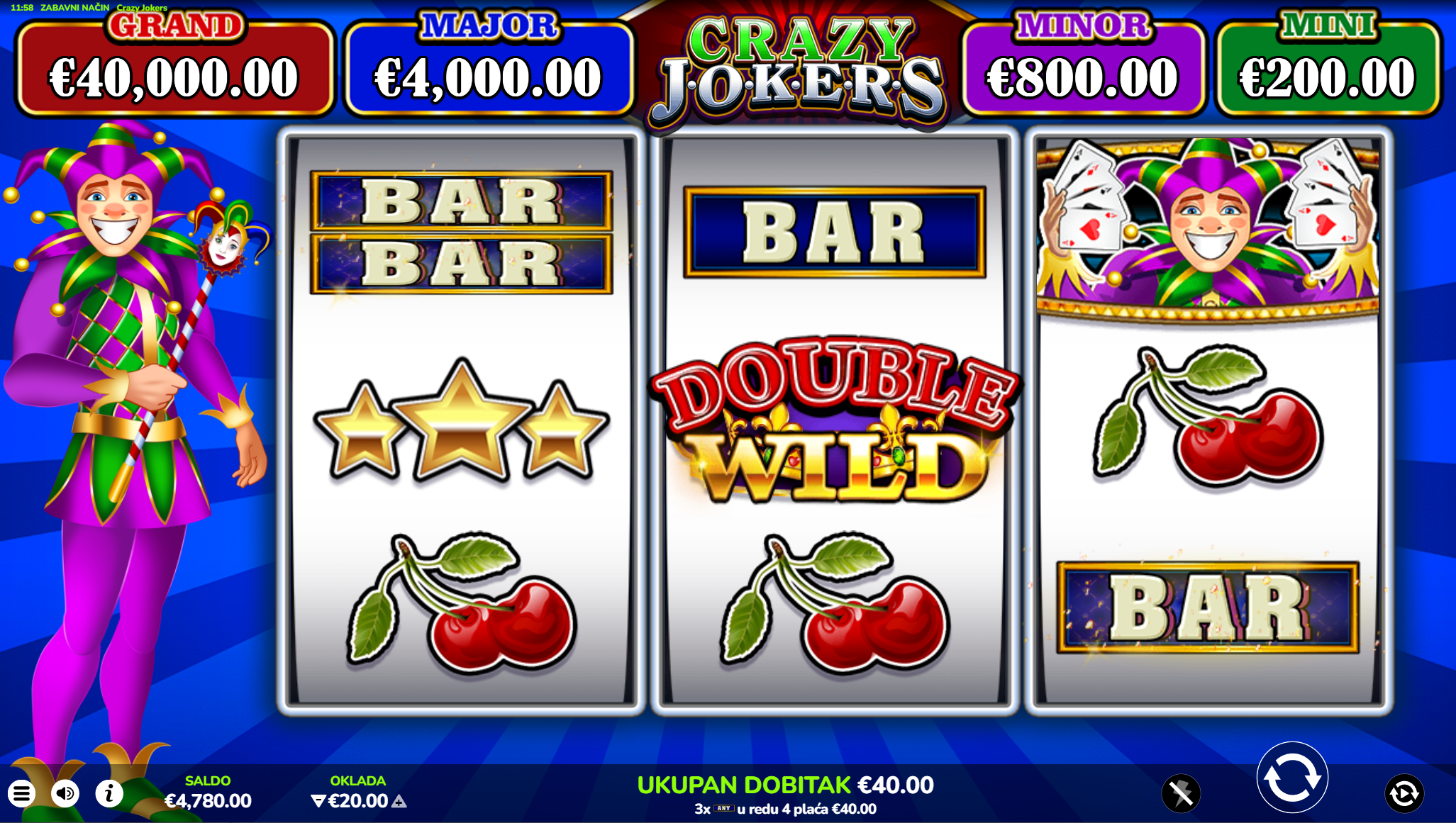Toggle the turbo lightning mode icon

pos(1181,793)
